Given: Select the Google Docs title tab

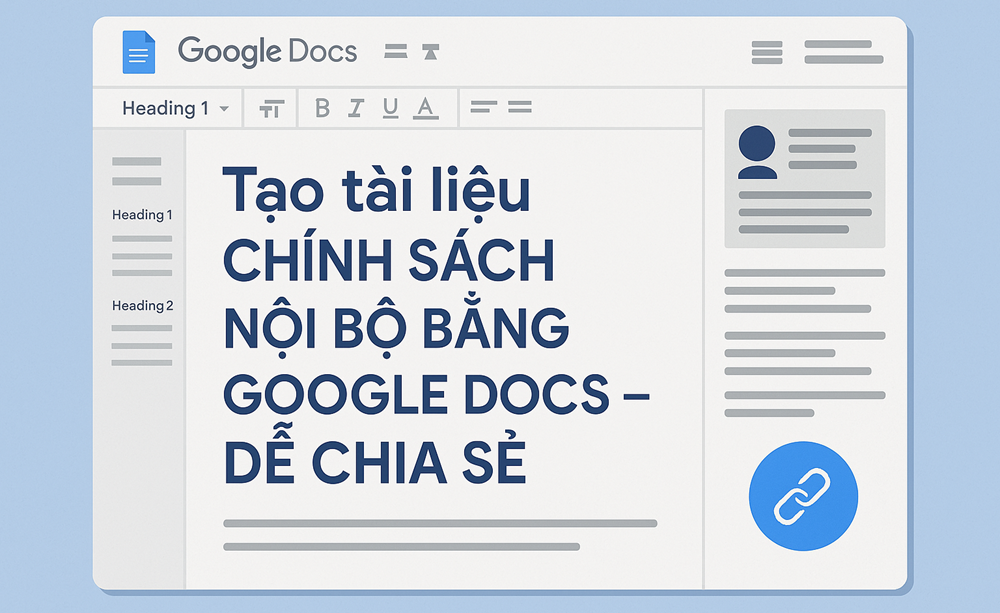Looking at the screenshot, I should [x=268, y=51].
